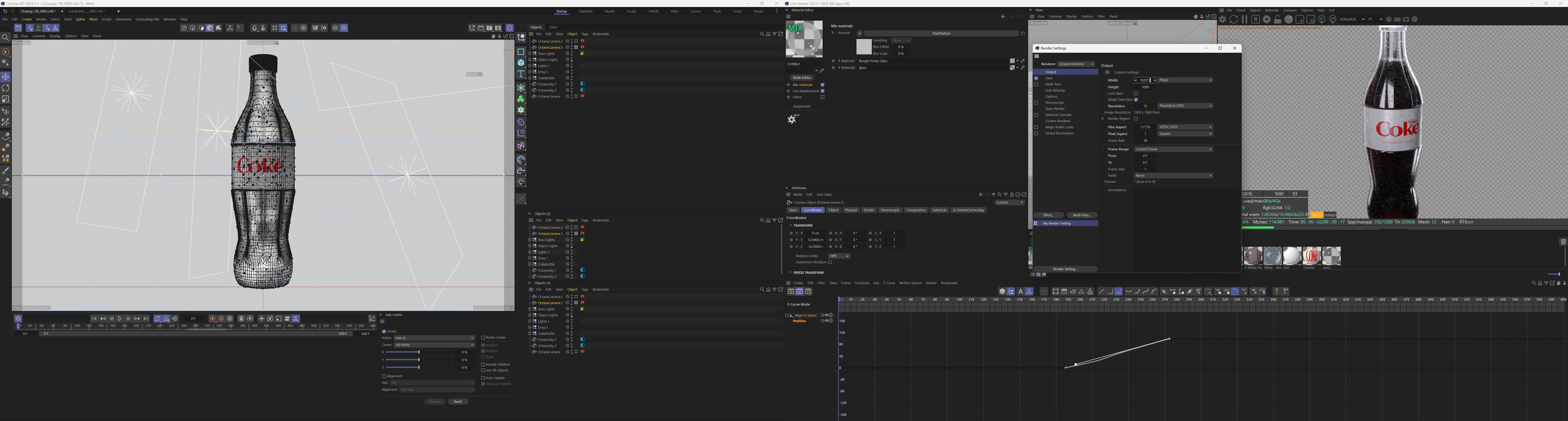Enable Auto Update checkbox
The height and width of the screenshot is (421, 1568).
click(483, 378)
